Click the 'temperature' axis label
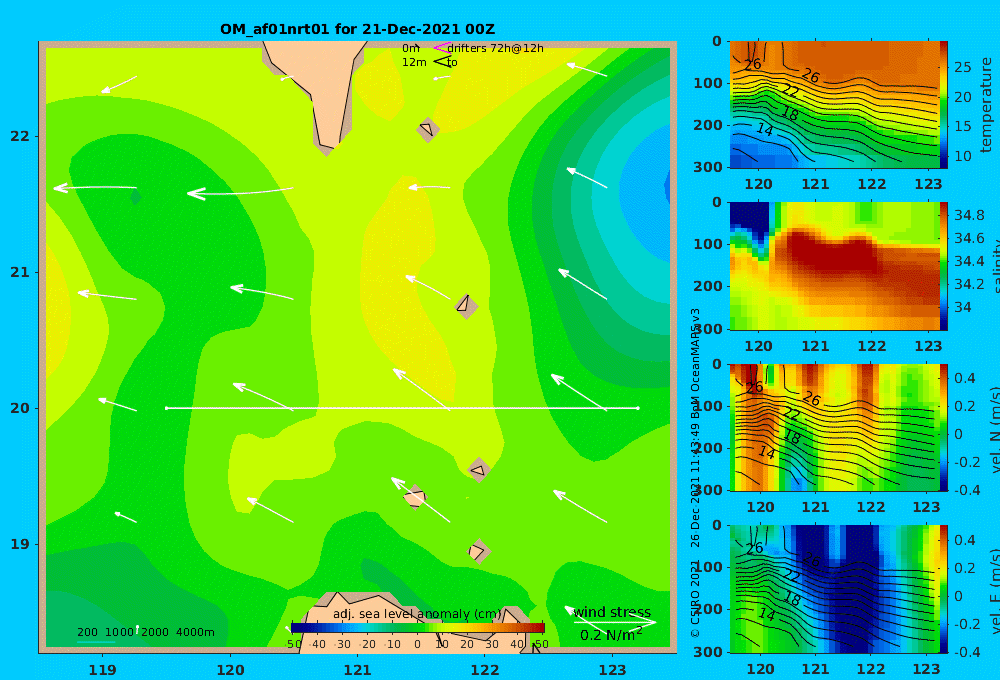Image resolution: width=1000 pixels, height=680 pixels. [986, 105]
